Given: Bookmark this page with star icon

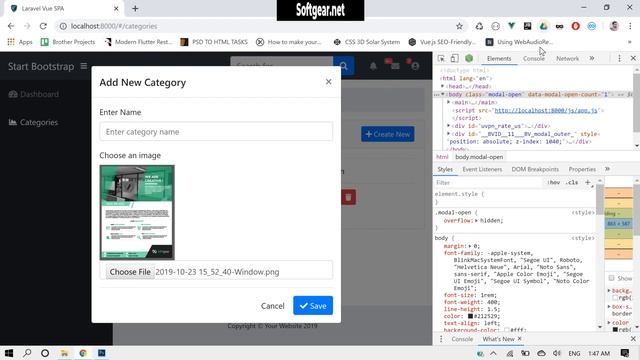Looking at the screenshot, I should [x=459, y=26].
